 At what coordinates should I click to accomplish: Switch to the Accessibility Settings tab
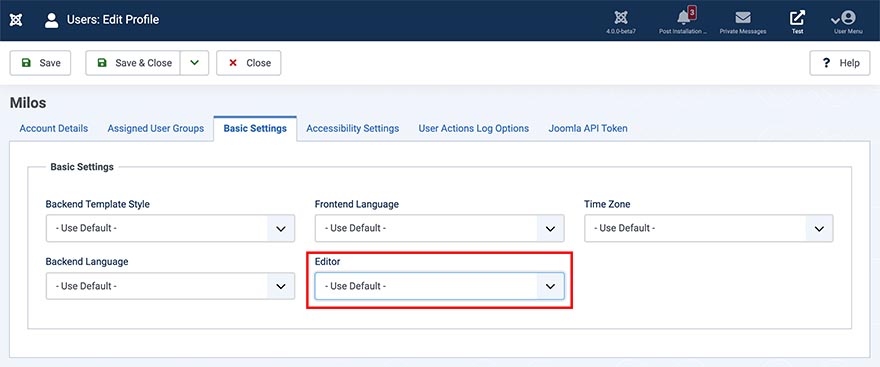point(352,129)
